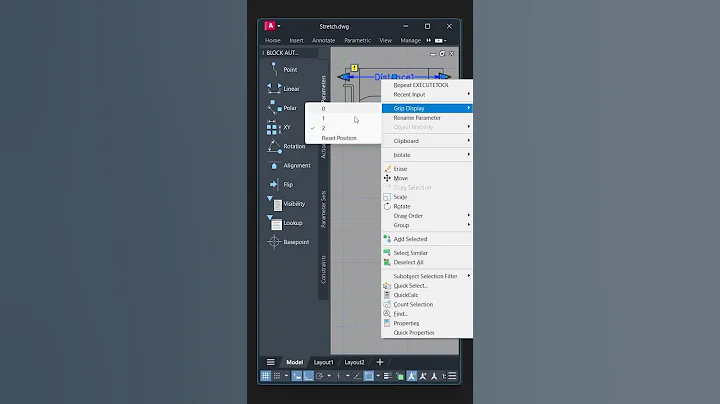Screen dimensions: 720x404
Task: Expand the Clipboard submenu
Action: click(427, 141)
